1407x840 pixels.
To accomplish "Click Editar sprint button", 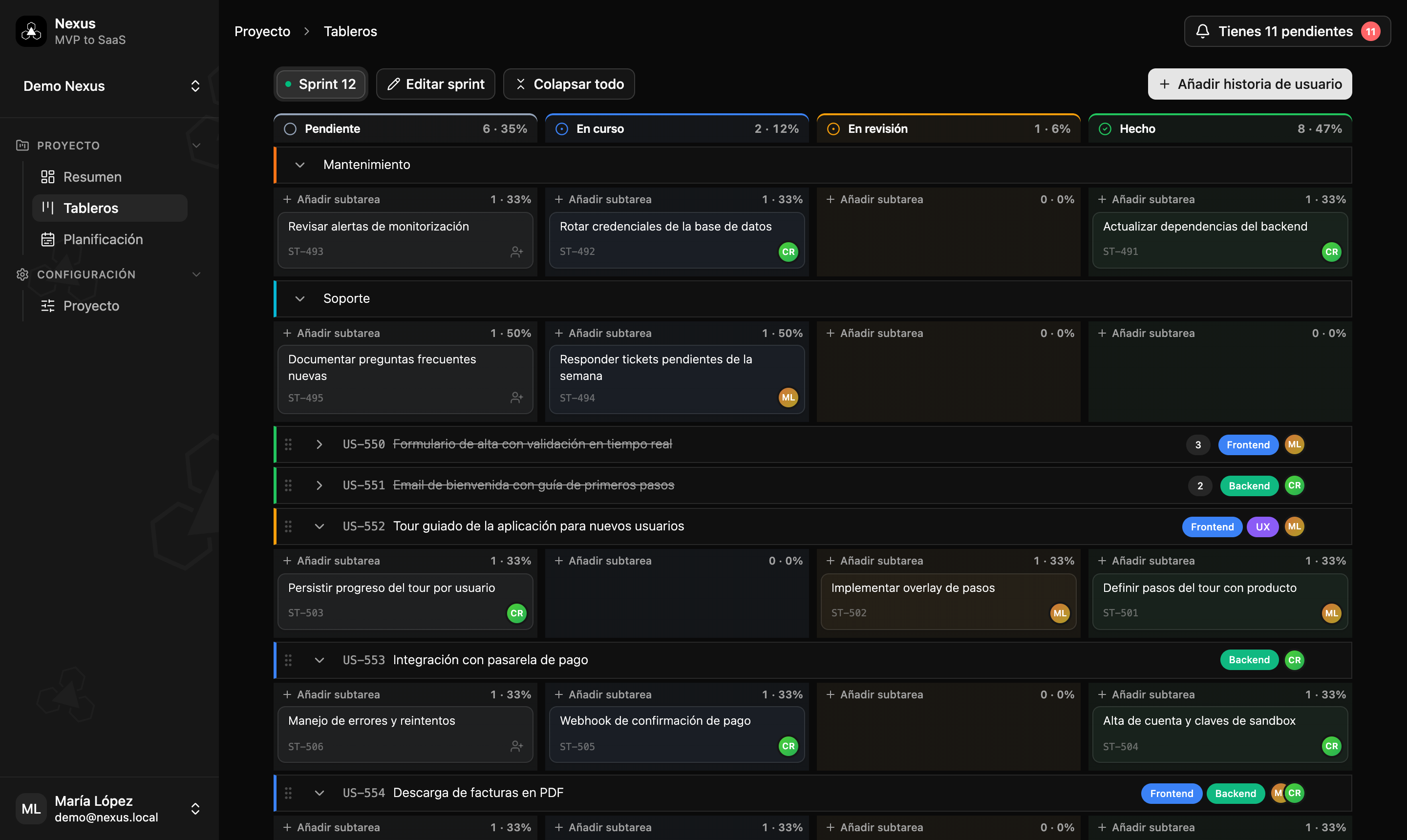I will [435, 84].
